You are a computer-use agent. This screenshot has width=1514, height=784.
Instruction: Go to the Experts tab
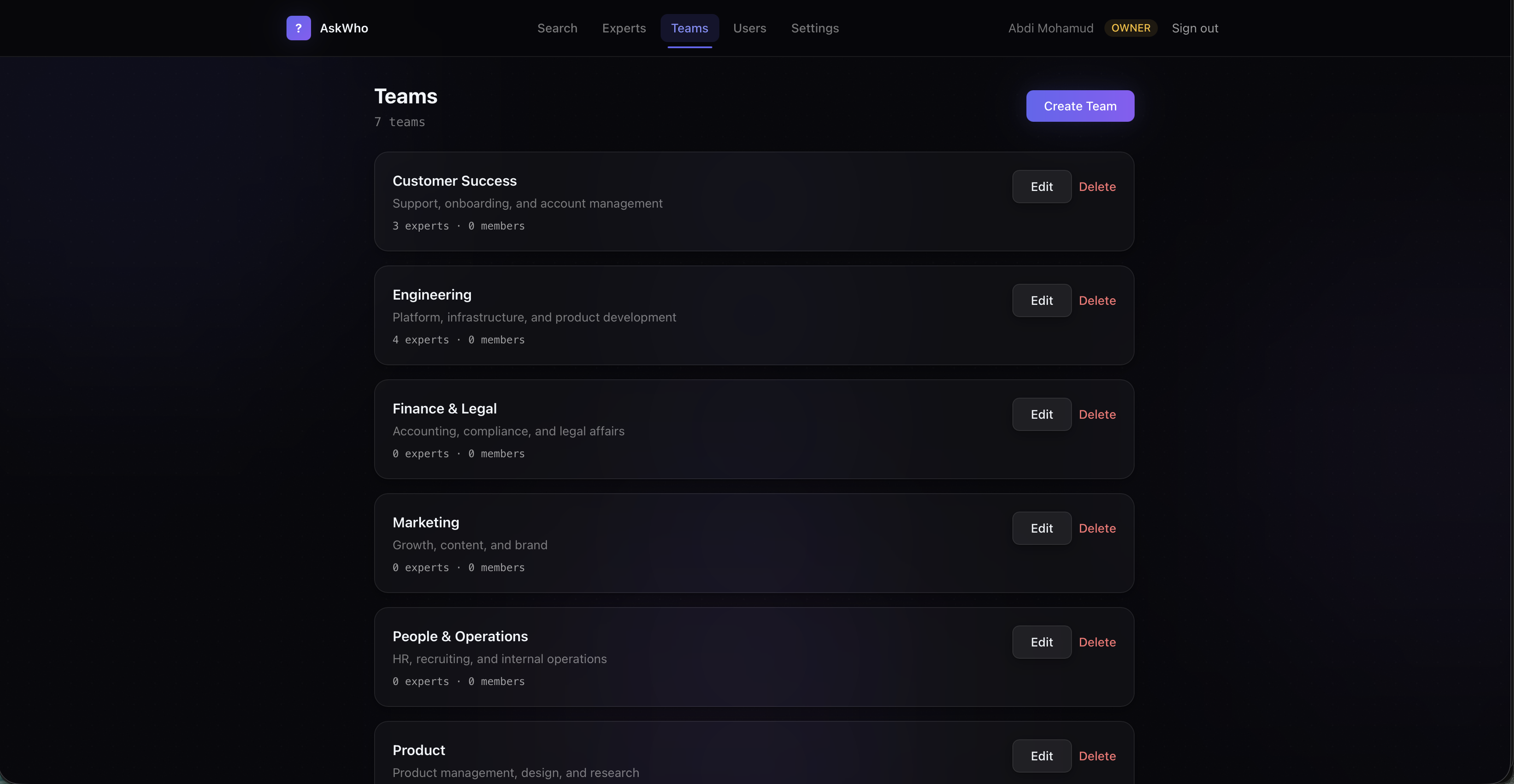click(x=623, y=28)
